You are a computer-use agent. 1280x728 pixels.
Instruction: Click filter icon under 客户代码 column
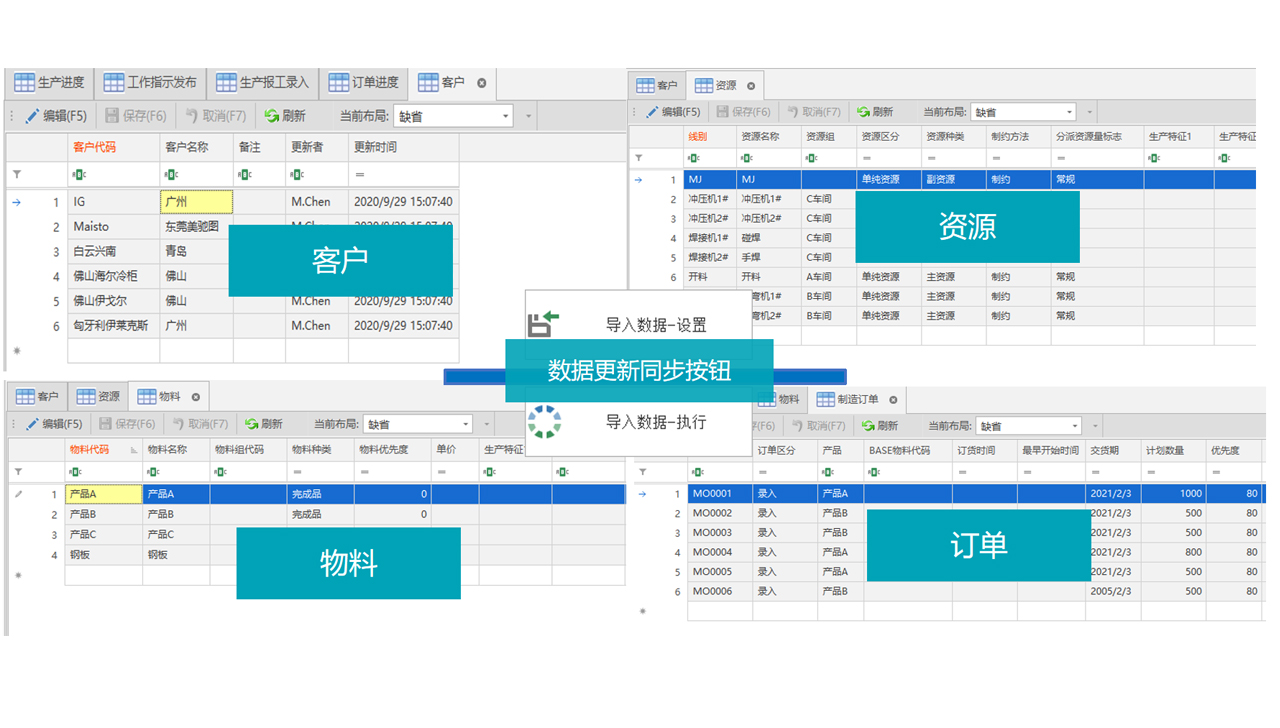[x=78, y=174]
